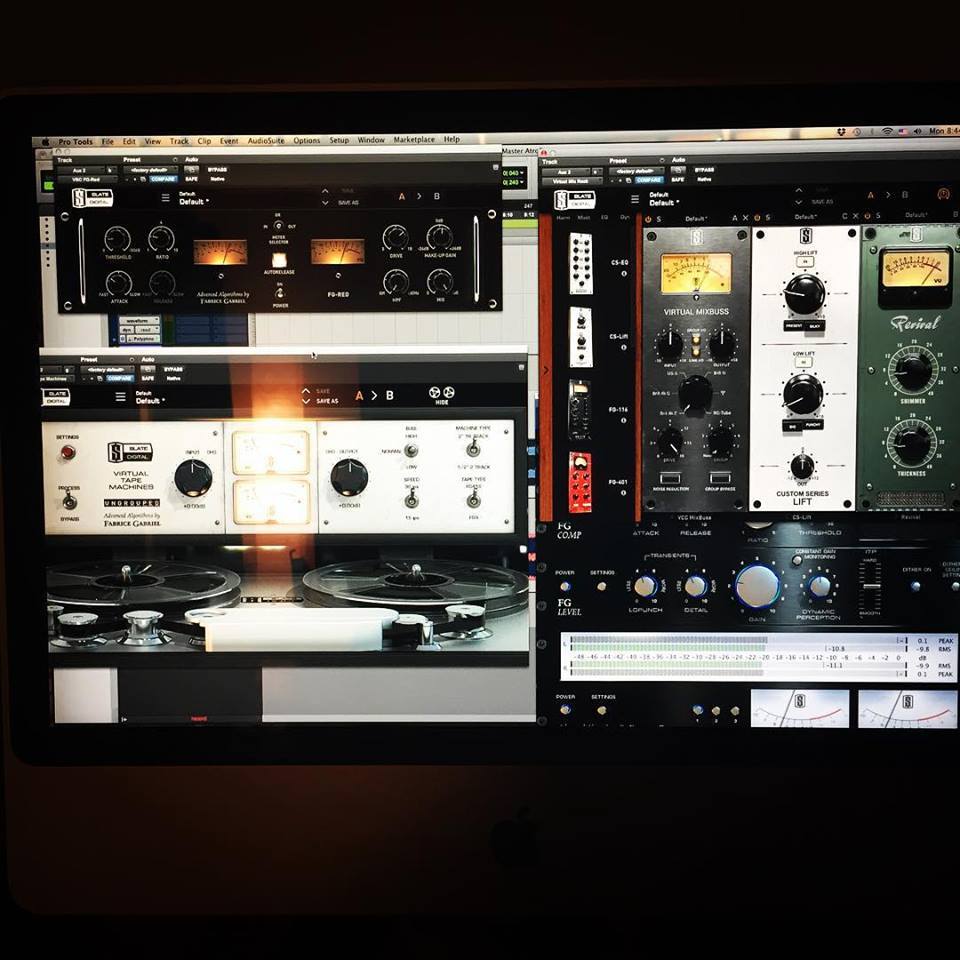Pick the FG-116 module thumbnail in browser
Image resolution: width=960 pixels, height=960 pixels.
[579, 410]
